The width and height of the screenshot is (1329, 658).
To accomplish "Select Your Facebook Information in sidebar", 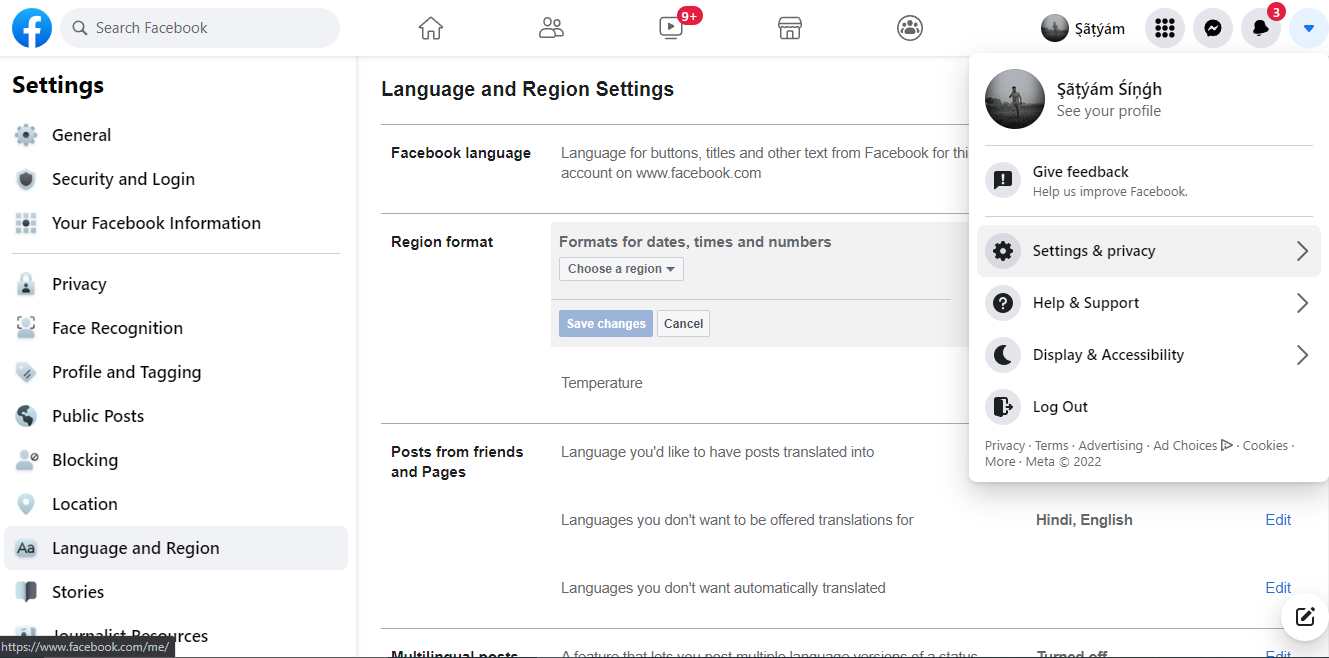I will [176, 223].
